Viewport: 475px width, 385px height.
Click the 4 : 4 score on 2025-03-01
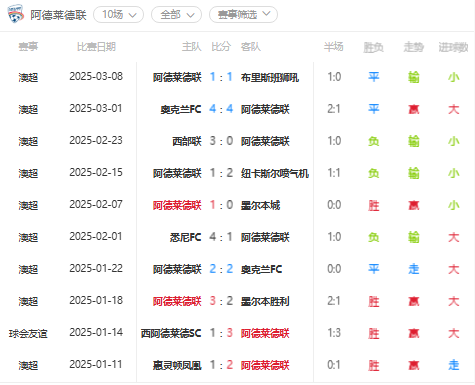pos(221,109)
